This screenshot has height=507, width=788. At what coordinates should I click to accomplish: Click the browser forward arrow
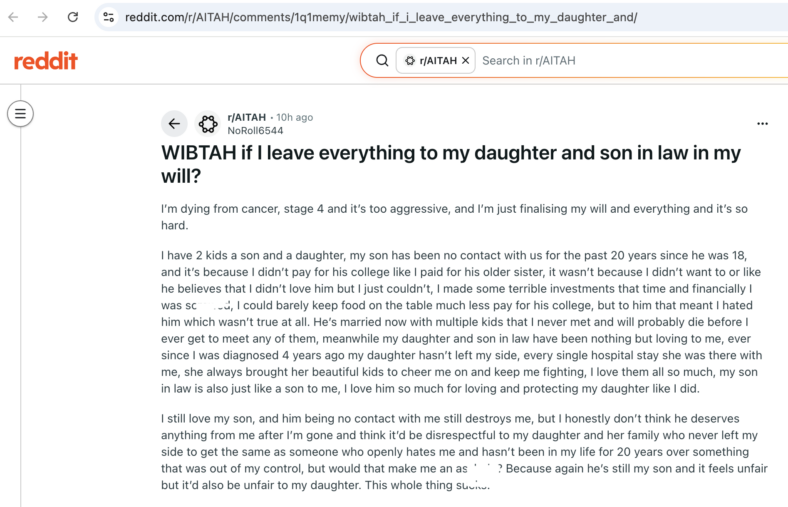click(x=43, y=17)
